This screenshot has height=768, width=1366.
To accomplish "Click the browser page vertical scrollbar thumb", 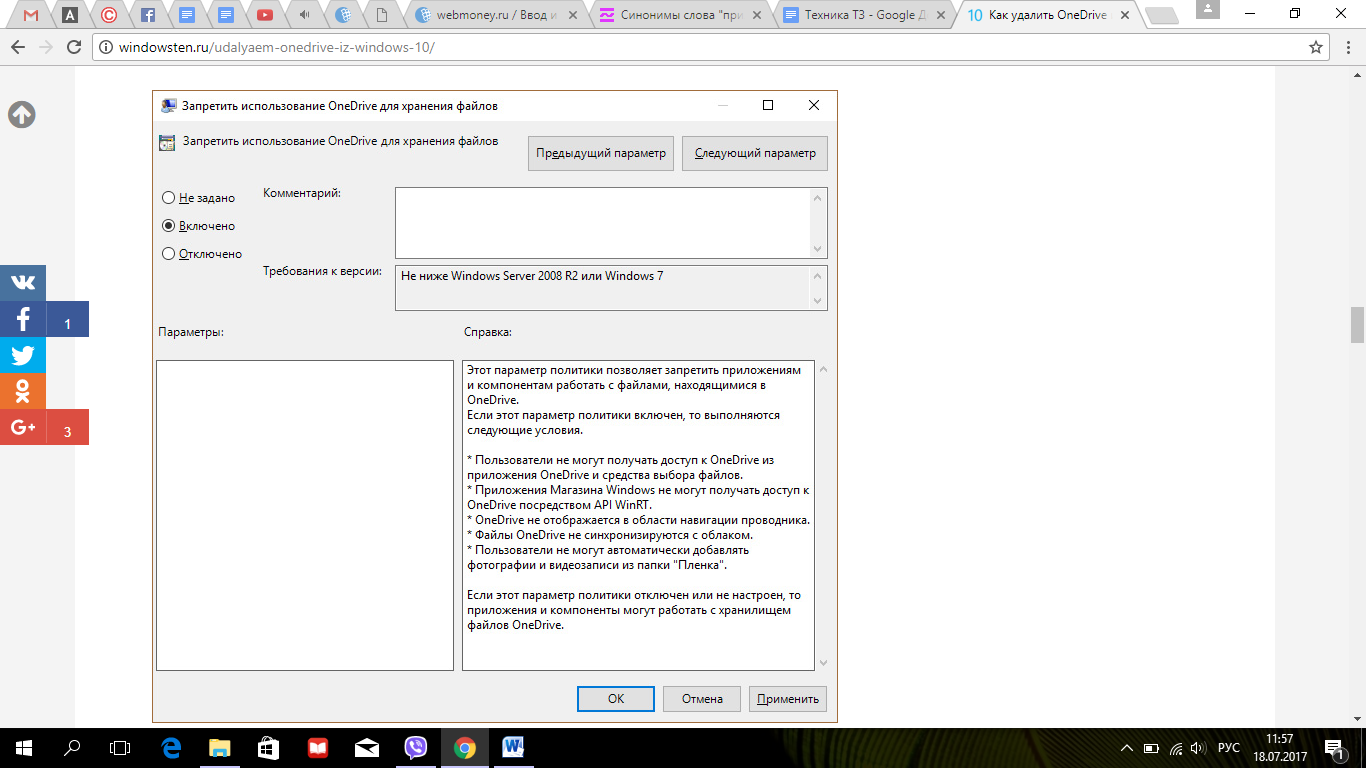I will point(1357,325).
